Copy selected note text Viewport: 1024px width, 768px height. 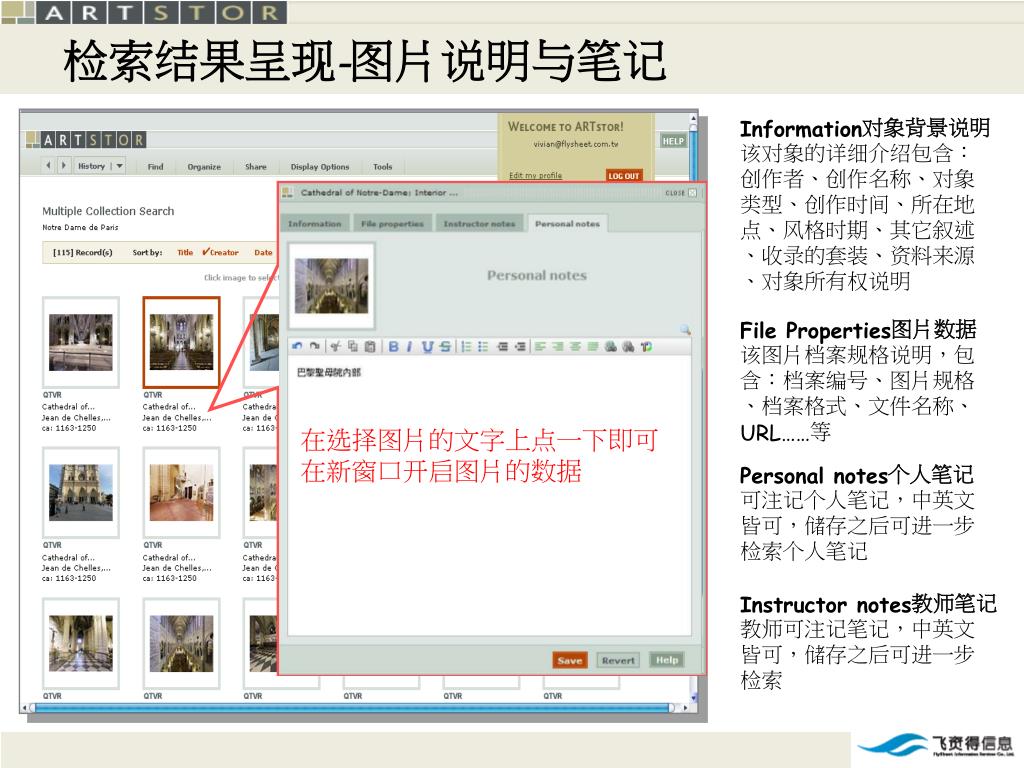[353, 346]
